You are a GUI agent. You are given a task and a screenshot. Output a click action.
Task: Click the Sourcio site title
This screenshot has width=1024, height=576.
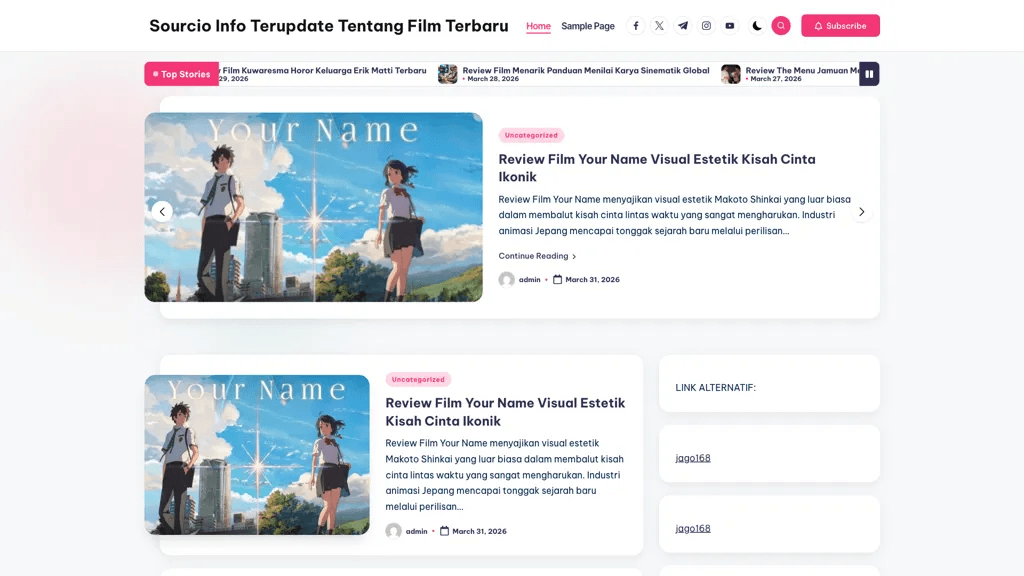[x=328, y=25]
